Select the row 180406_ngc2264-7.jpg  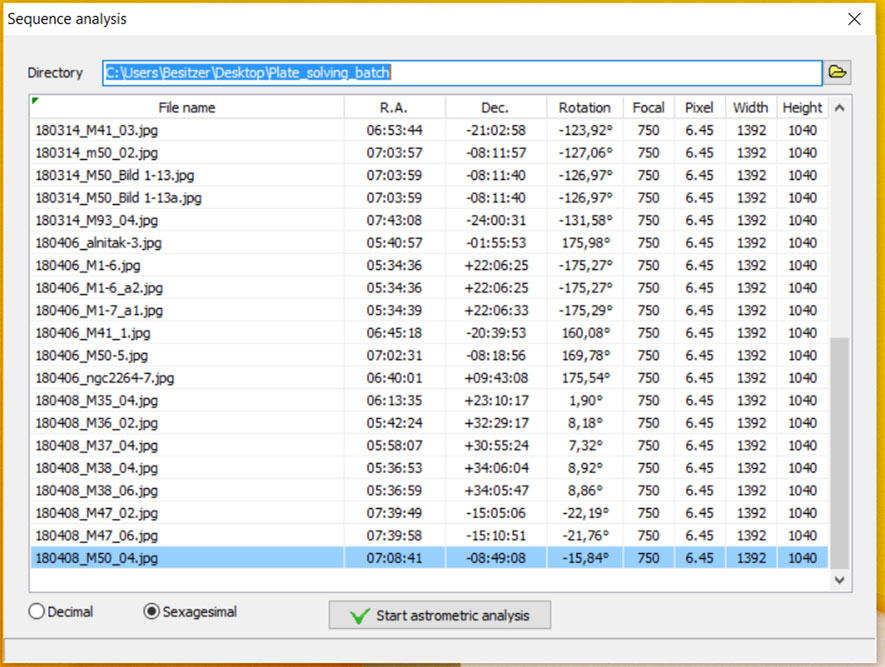click(429, 378)
